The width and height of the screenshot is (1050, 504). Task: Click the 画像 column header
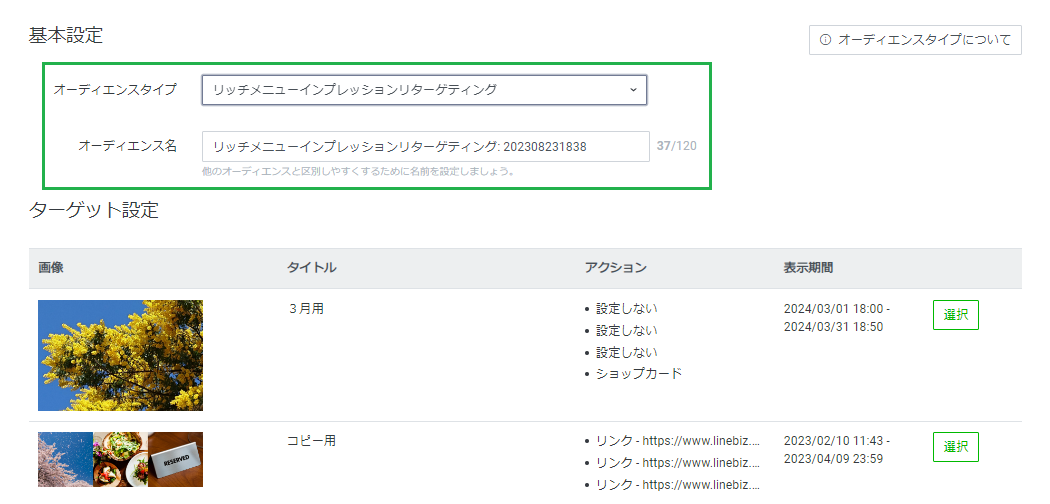click(51, 268)
